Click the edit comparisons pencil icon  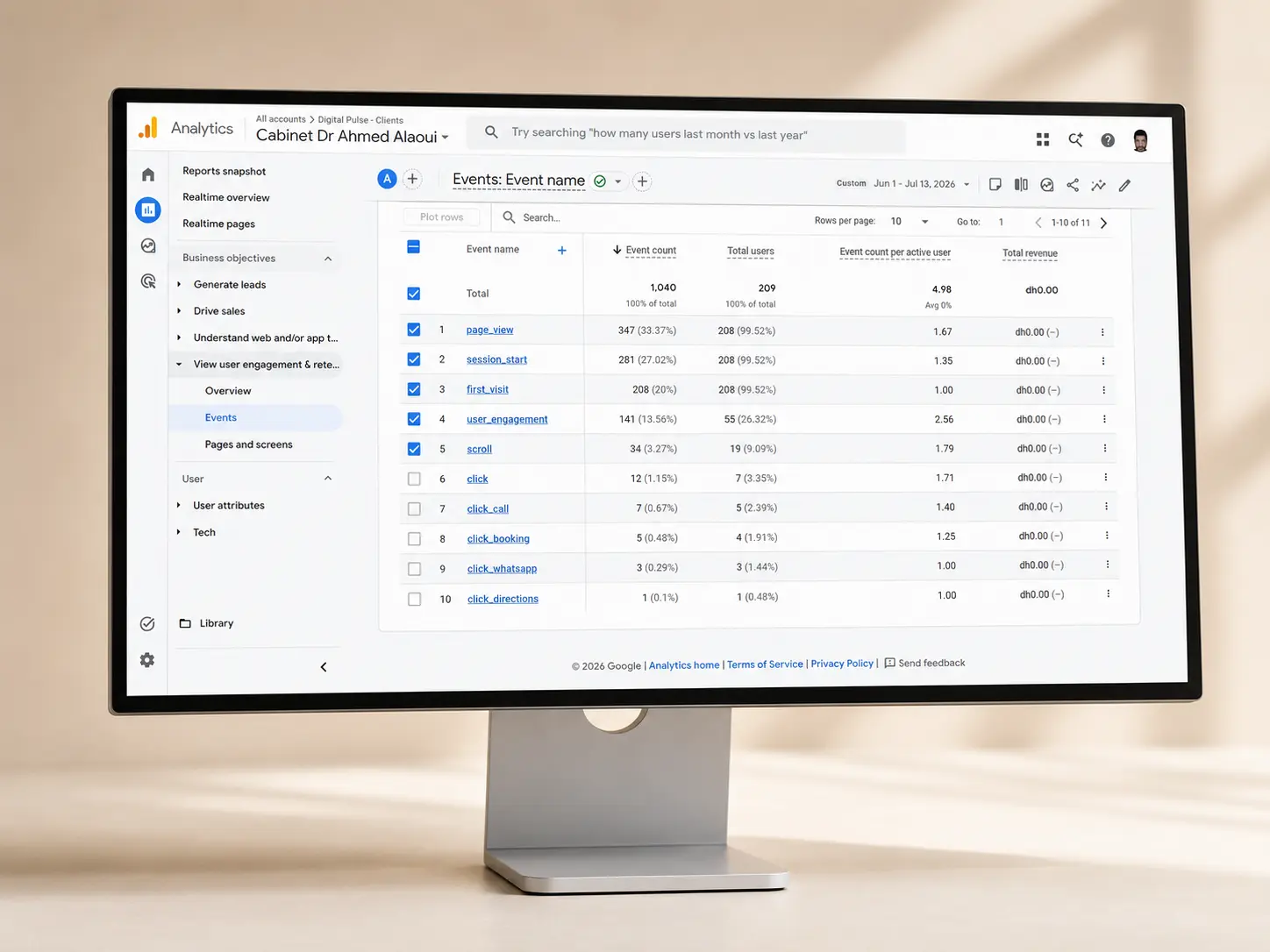coord(1124,185)
